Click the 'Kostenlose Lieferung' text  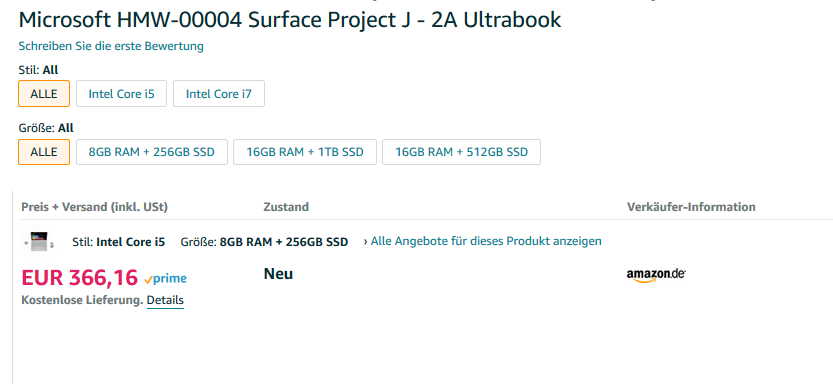coord(82,300)
